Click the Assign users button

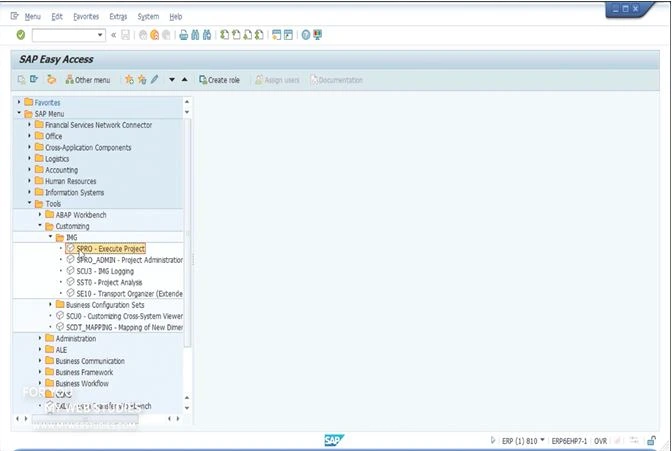pyautogui.click(x=277, y=80)
